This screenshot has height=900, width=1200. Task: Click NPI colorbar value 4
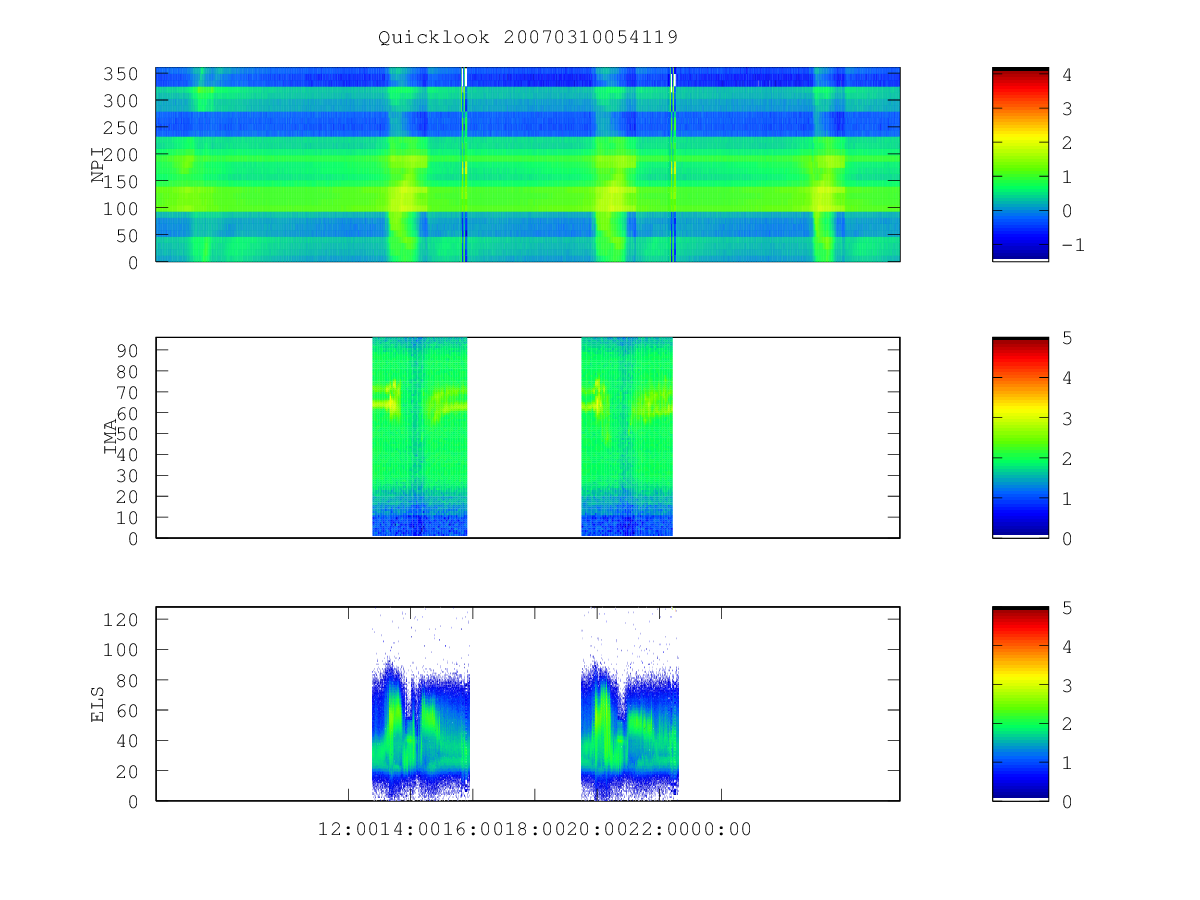pos(1067,74)
